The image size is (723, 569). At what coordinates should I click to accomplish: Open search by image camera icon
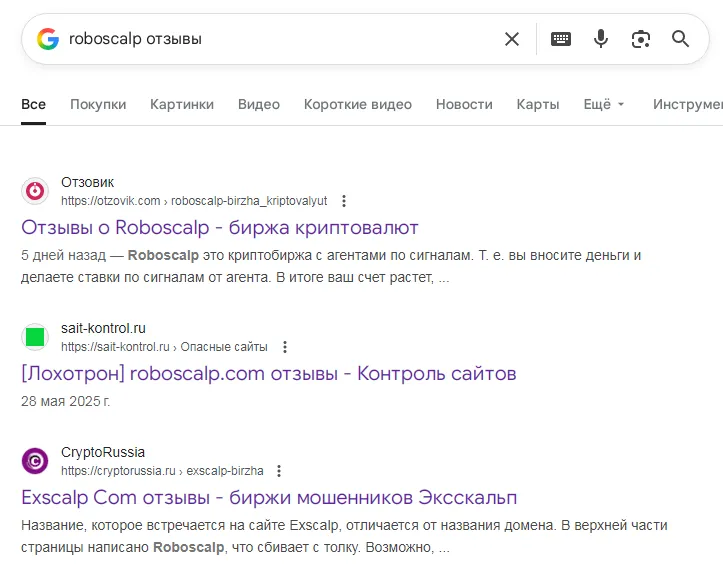point(640,39)
